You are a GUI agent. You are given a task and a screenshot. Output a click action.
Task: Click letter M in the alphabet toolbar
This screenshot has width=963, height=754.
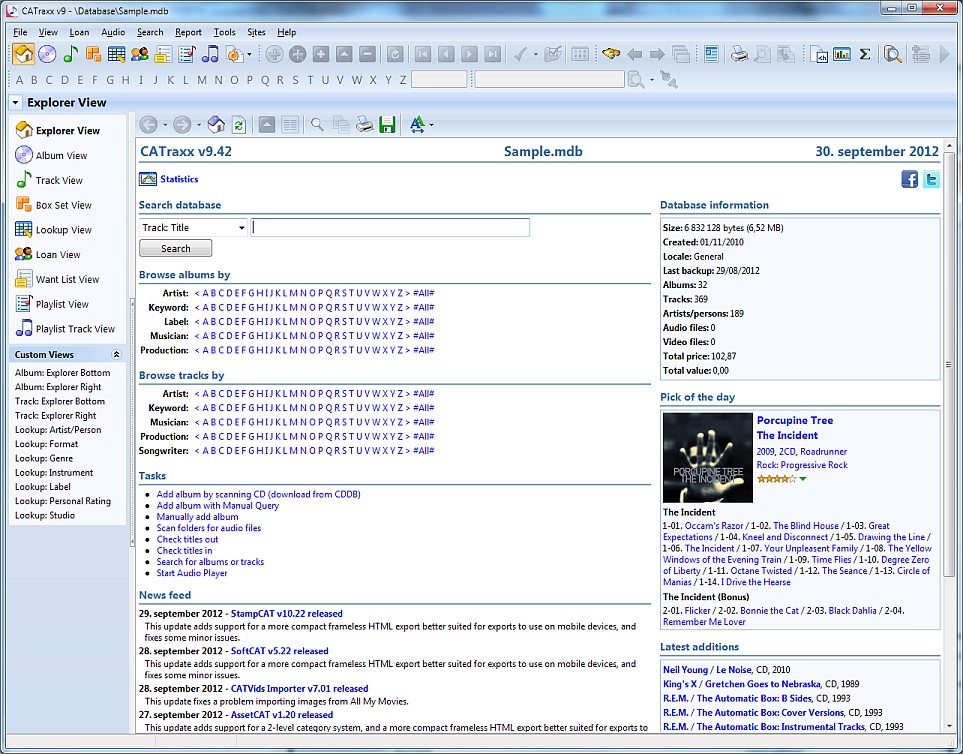202,80
